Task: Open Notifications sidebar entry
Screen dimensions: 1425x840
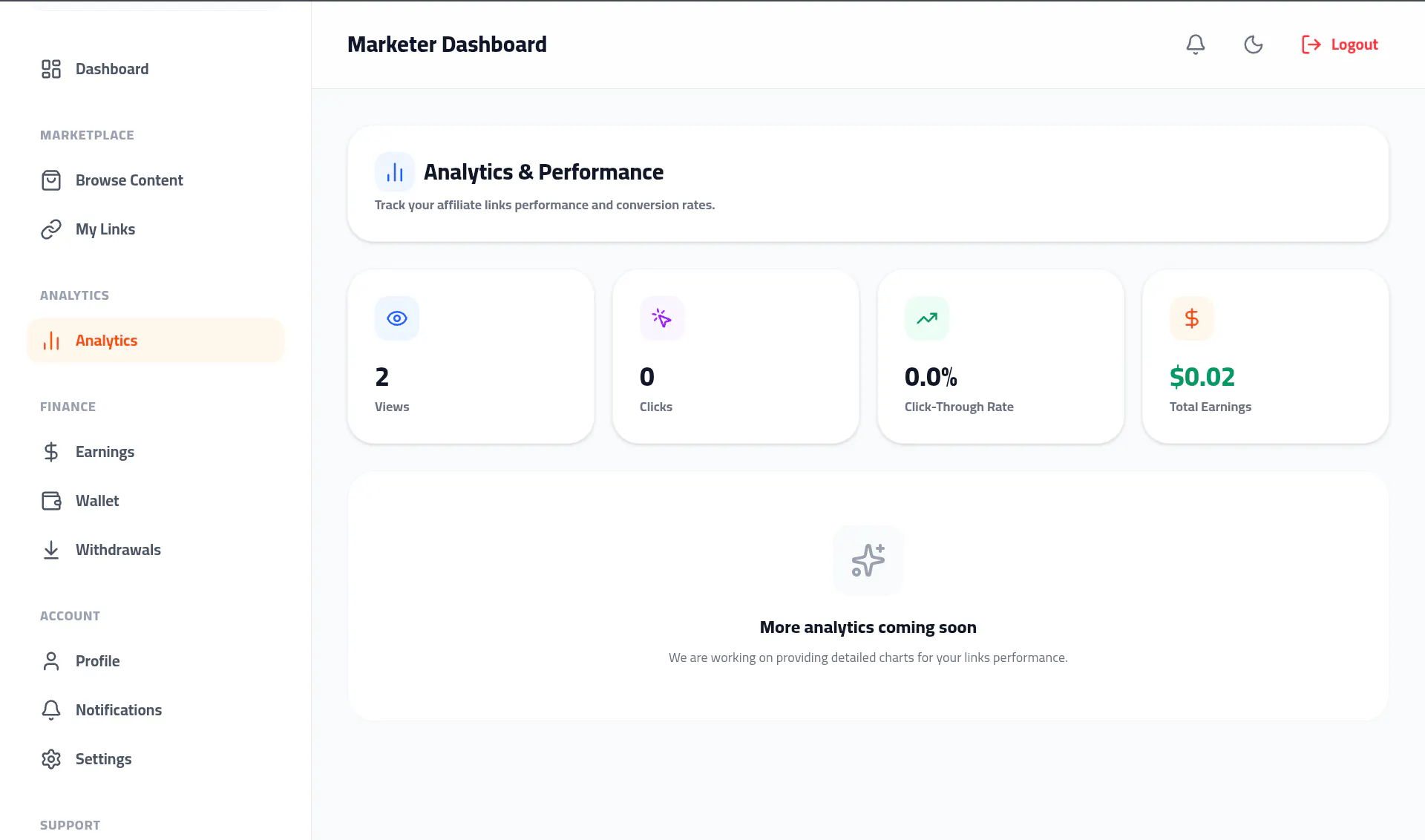Action: click(x=156, y=710)
